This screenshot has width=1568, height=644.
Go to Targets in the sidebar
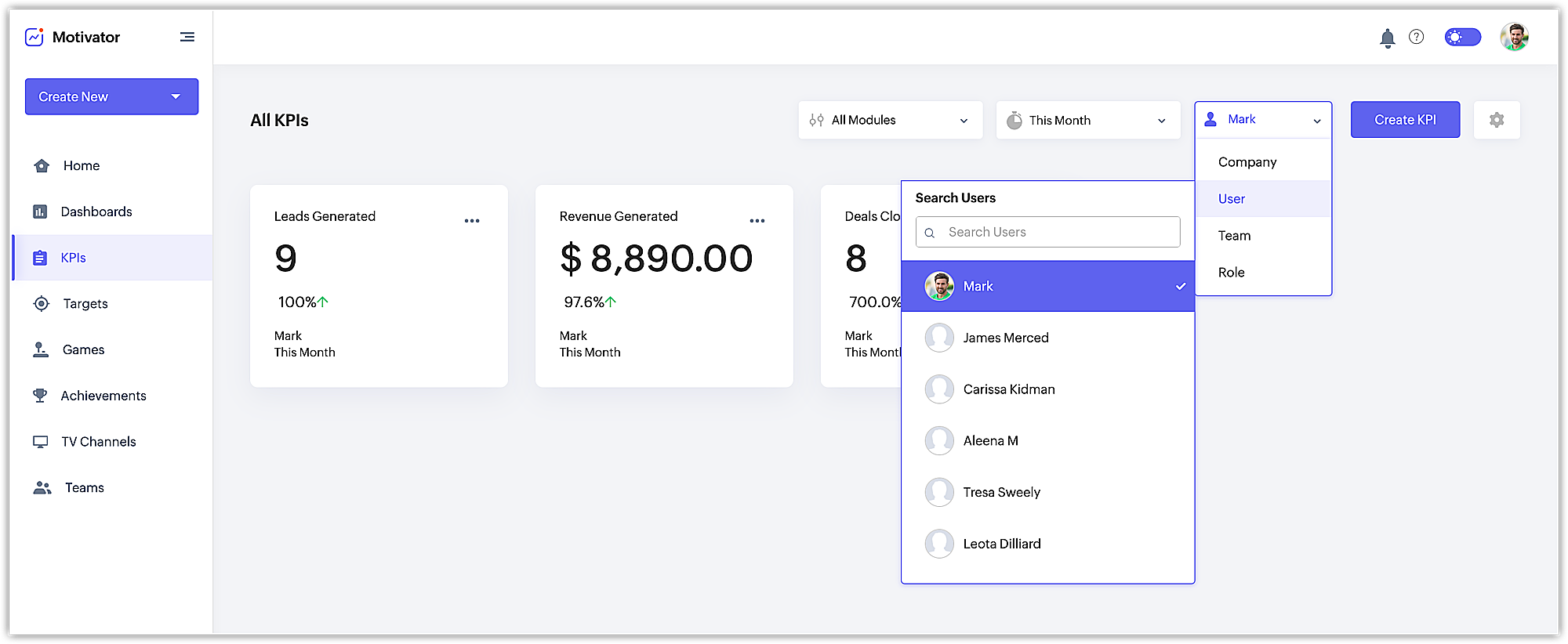tap(85, 304)
